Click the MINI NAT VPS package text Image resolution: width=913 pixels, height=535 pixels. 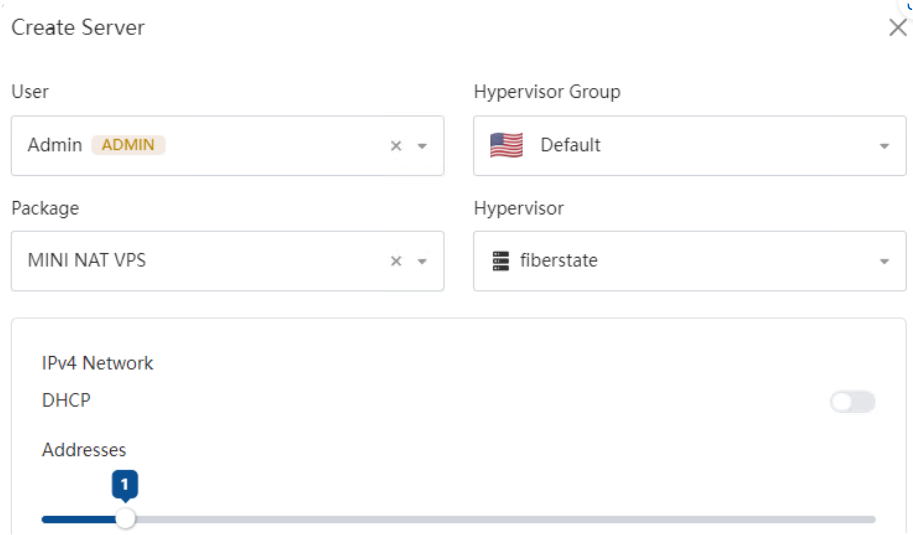point(87,260)
